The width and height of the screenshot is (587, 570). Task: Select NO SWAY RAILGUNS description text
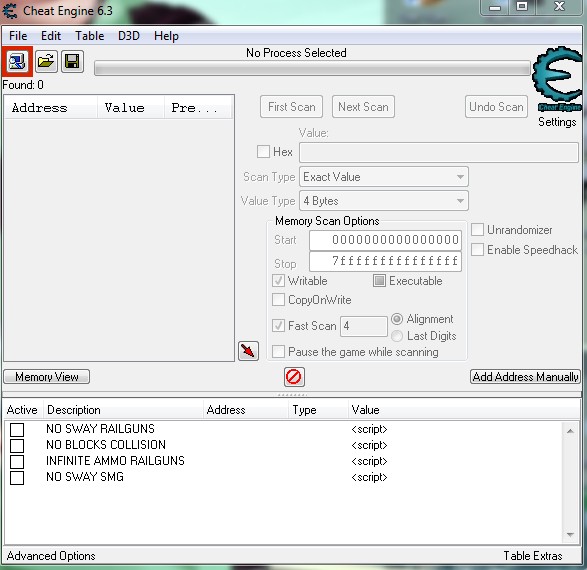(x=100, y=429)
